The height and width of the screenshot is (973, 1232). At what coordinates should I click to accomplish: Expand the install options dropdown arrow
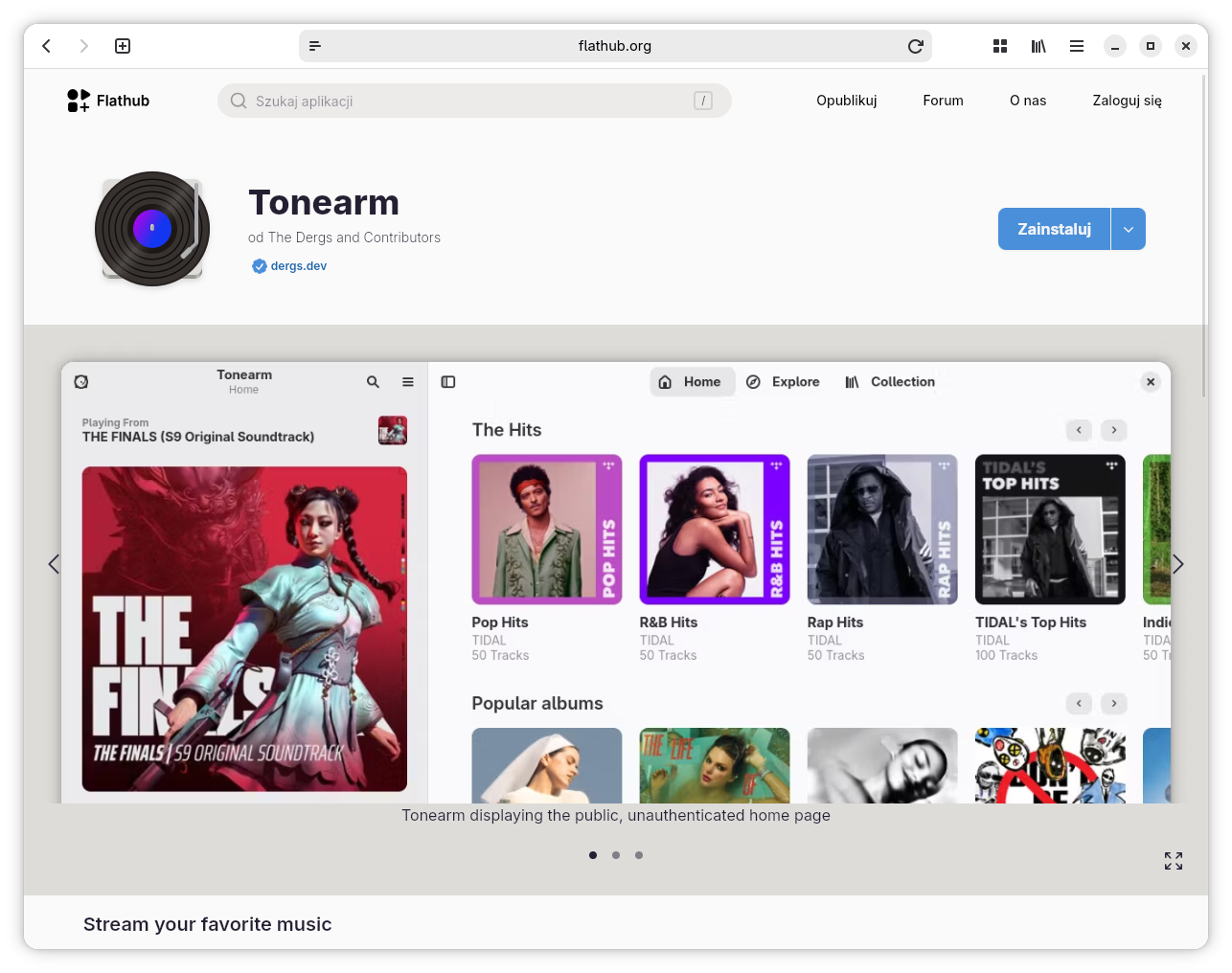(1129, 229)
